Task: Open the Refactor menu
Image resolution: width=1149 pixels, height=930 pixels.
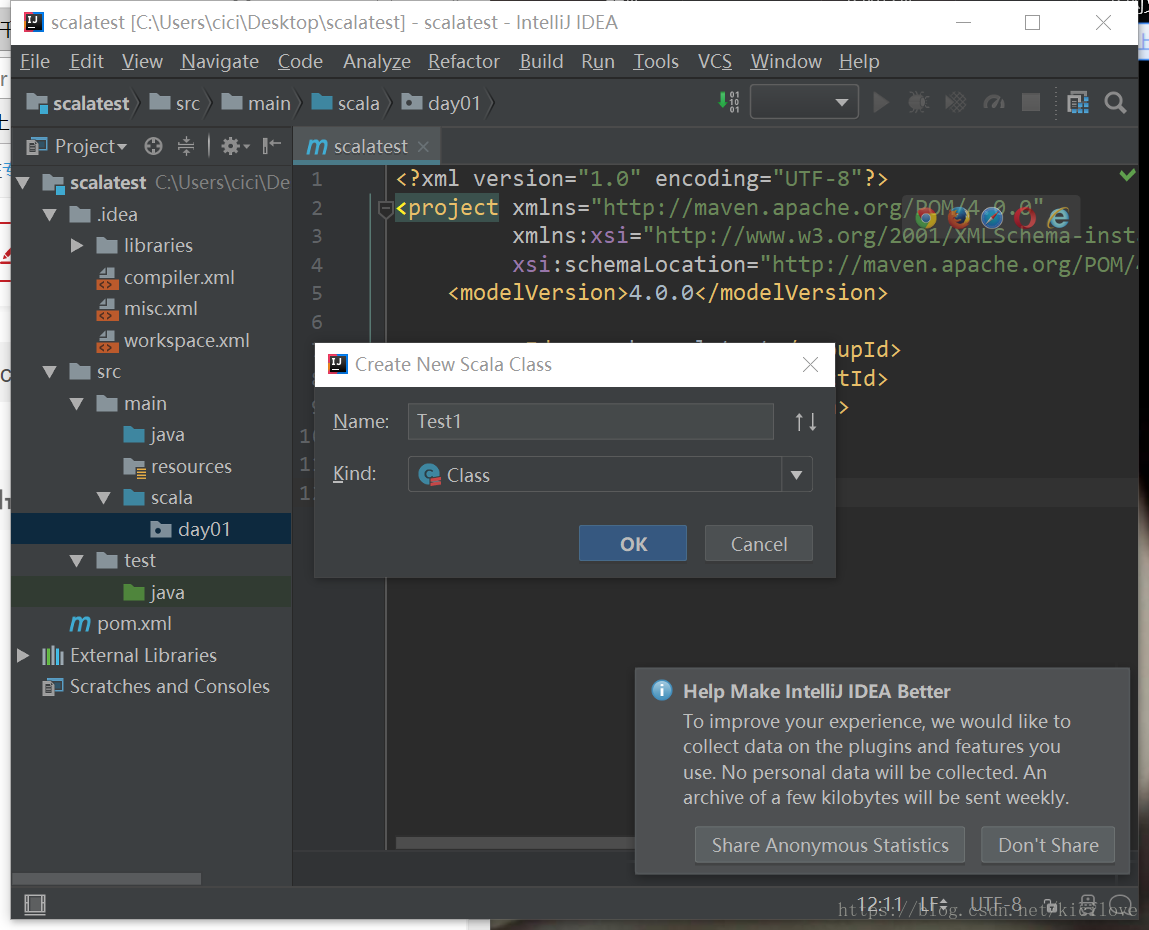Action: click(464, 62)
